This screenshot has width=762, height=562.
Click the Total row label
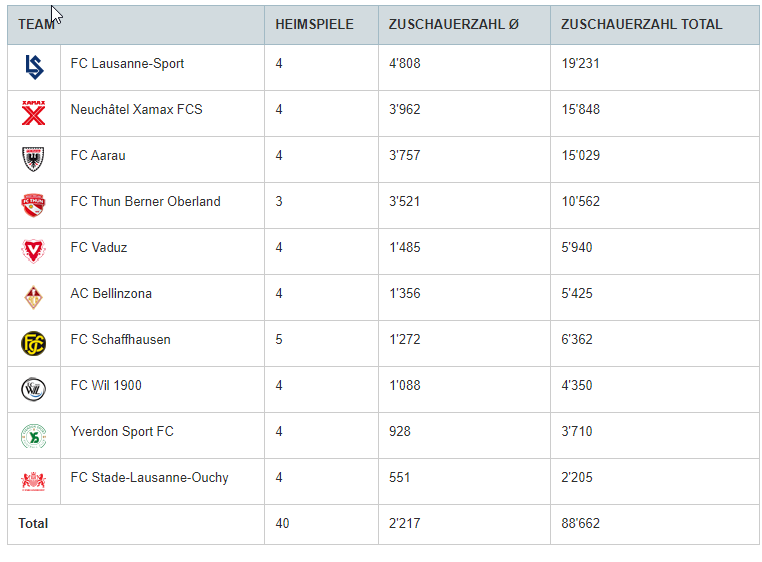tap(33, 524)
